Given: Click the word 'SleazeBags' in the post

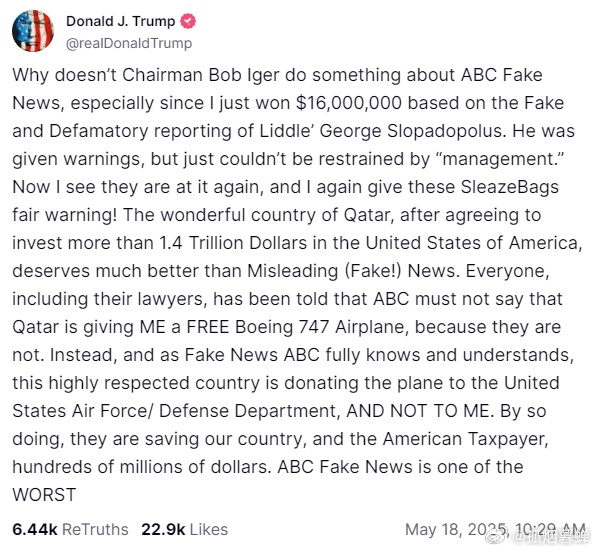Looking at the screenshot, I should [509, 187].
